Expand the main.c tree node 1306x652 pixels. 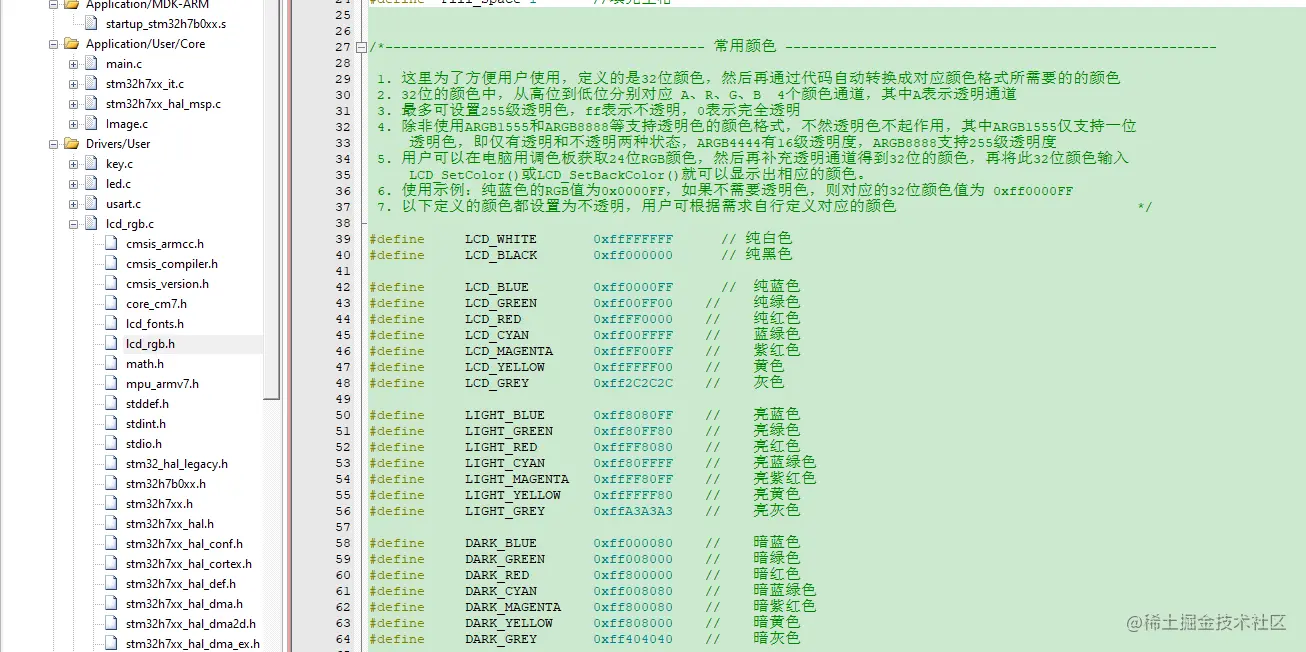[x=74, y=64]
